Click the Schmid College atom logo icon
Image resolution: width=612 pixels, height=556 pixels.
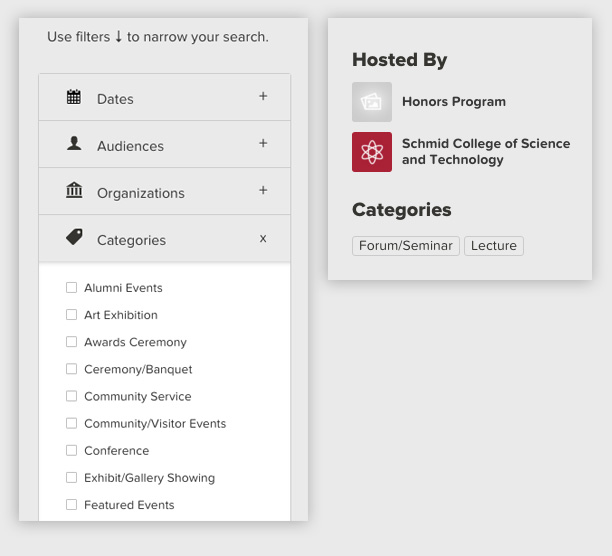click(x=372, y=152)
